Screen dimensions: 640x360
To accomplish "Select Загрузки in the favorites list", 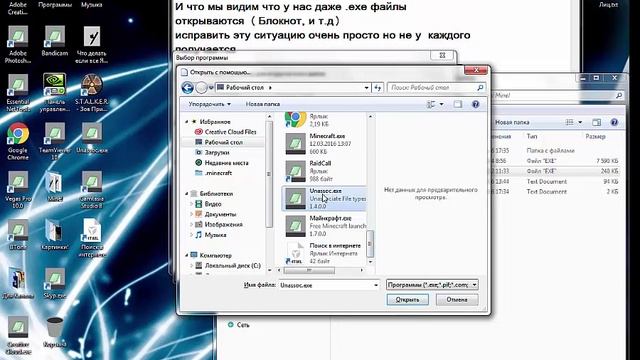I will coord(217,152).
